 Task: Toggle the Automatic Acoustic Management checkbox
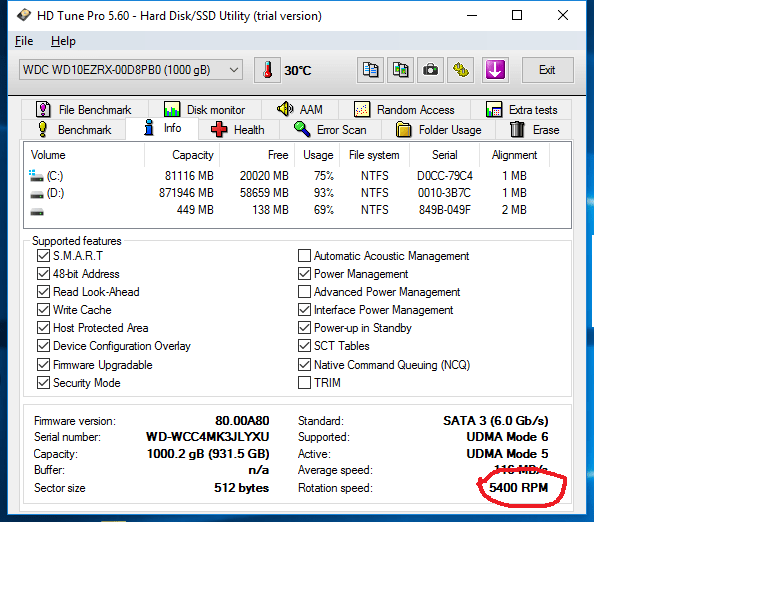pos(304,256)
